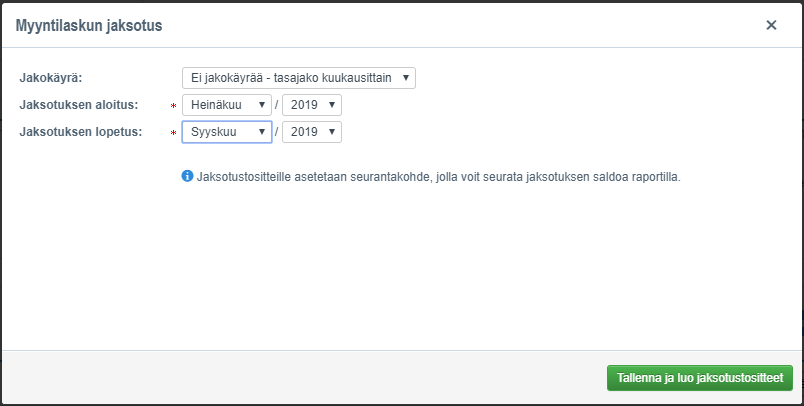This screenshot has height=406, width=804.
Task: Open the end year dropdown for Jaksotuksen lopetus
Action: pos(312,132)
